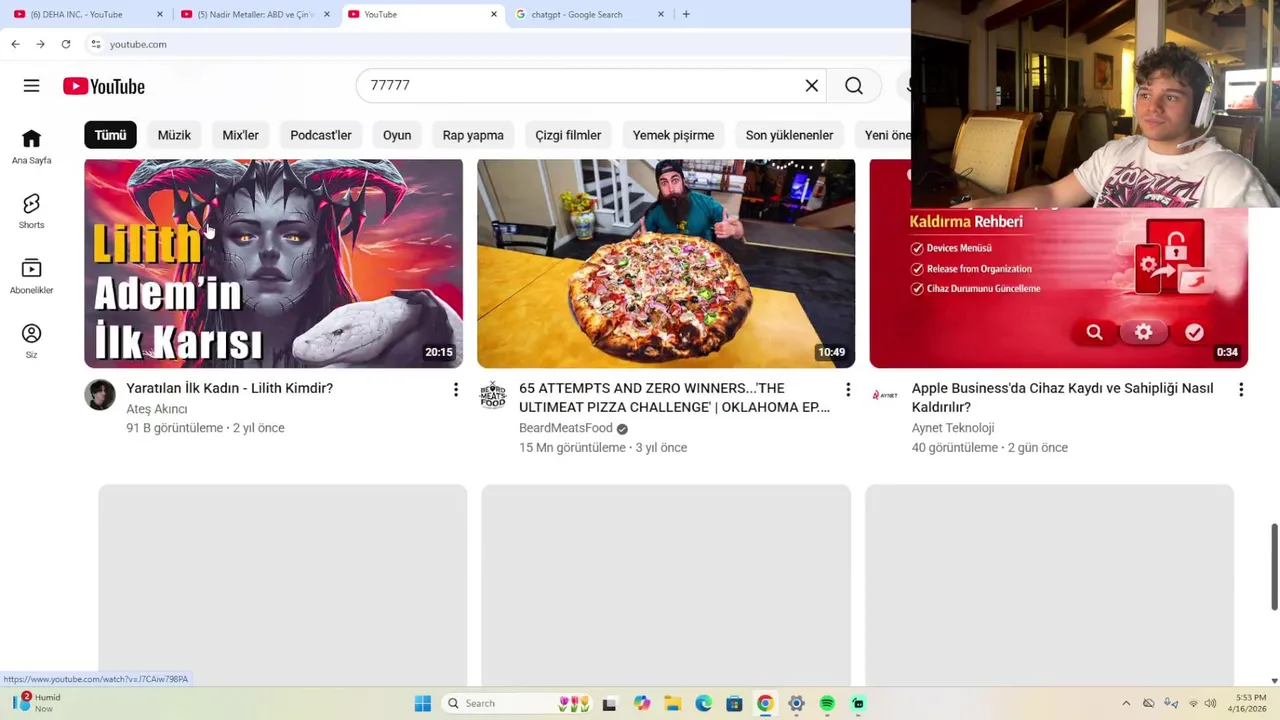Viewport: 1280px width, 720px height.
Task: Open Spotify from taskbar
Action: [x=827, y=704]
